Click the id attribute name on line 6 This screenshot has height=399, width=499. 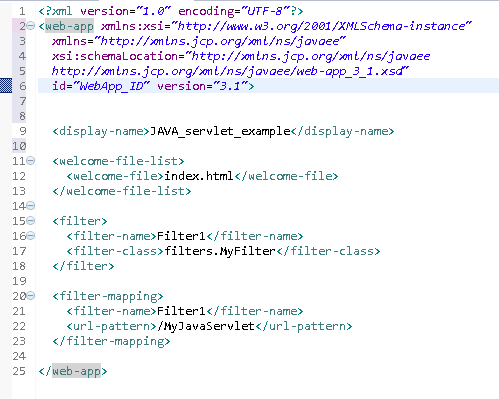tap(59, 86)
